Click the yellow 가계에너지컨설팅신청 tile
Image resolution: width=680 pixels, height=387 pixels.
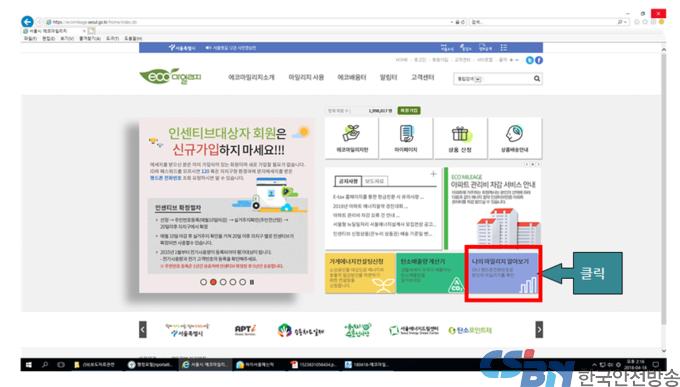(360, 273)
